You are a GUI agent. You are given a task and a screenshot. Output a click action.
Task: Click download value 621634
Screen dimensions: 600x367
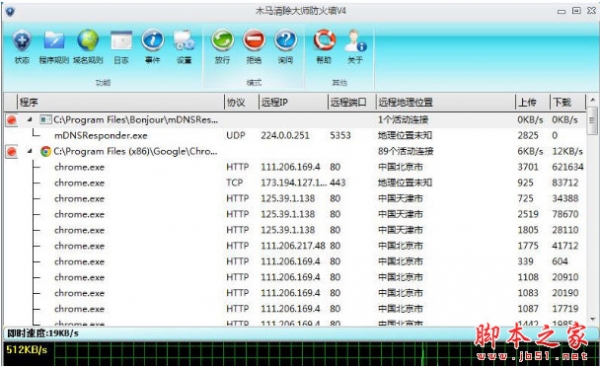coord(568,167)
